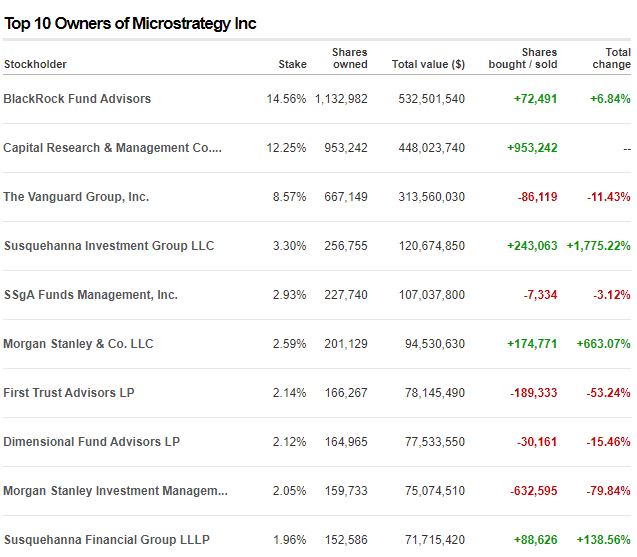The height and width of the screenshot is (557, 637).
Task: Select Susquehanna Financial's 1.96% stake
Action: 289,540
